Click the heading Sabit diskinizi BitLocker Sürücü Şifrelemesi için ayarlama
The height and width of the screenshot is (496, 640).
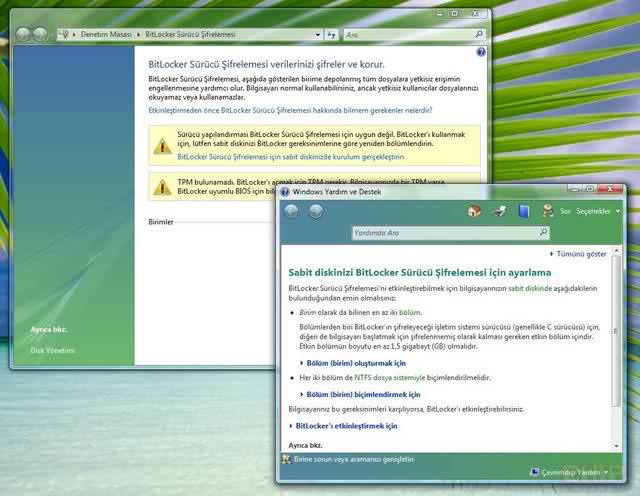[420, 272]
